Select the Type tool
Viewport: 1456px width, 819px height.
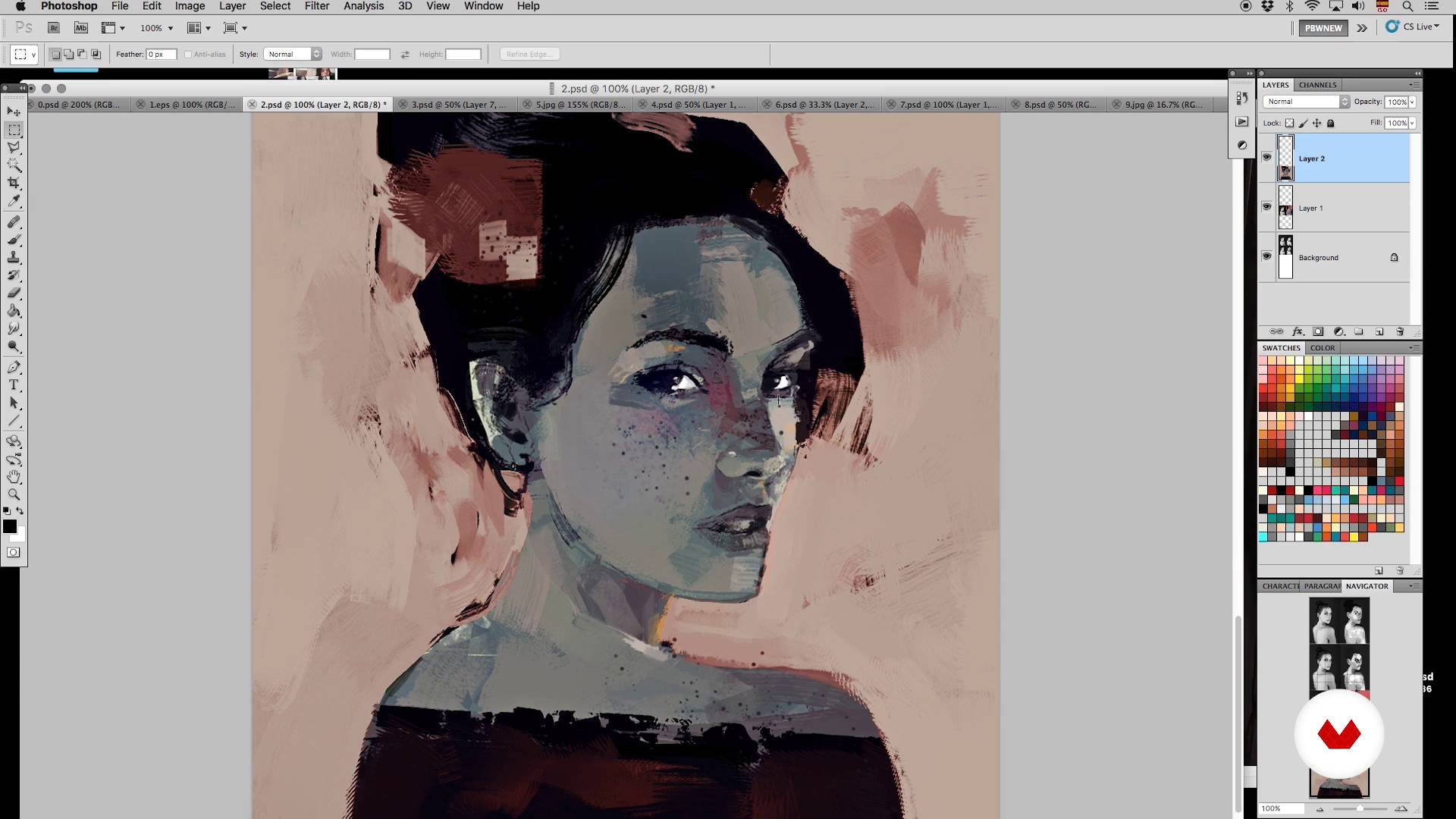coord(14,385)
